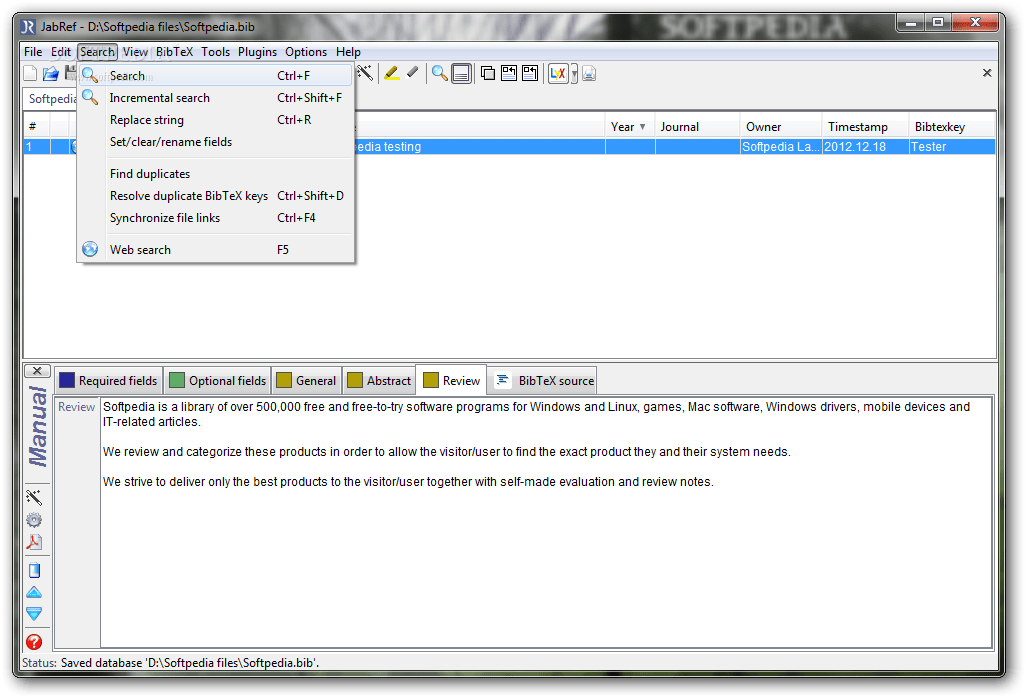This screenshot has height=698, width=1026.
Task: Choose Incremental search from the menu
Action: click(x=216, y=98)
